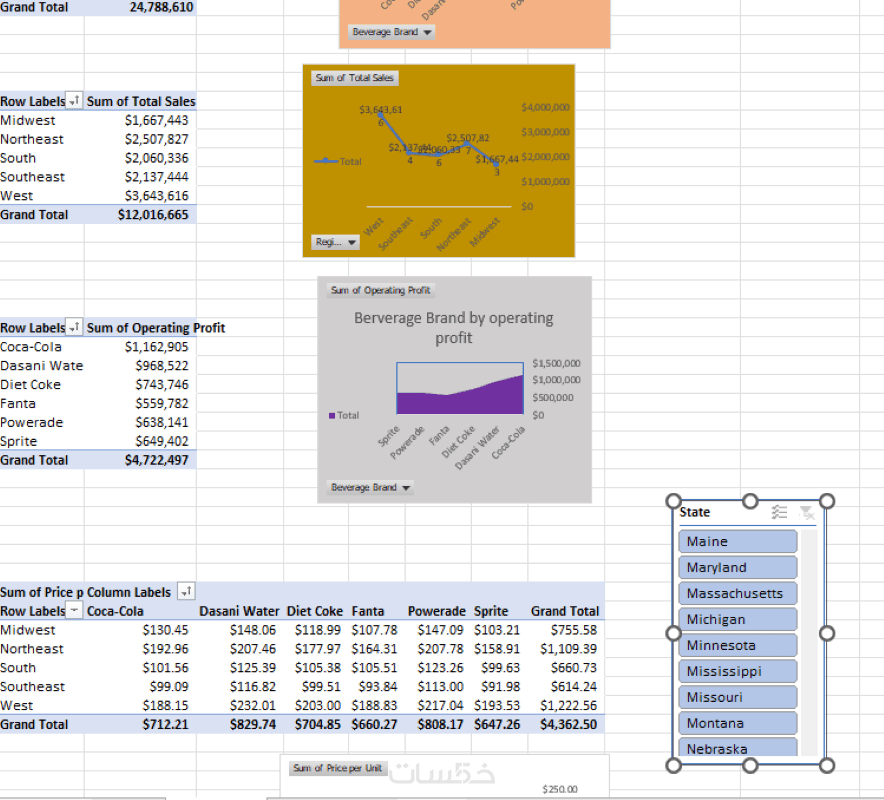Image resolution: width=884 pixels, height=800 pixels.
Task: Select the Dasani Water column header
Action: pos(239,611)
